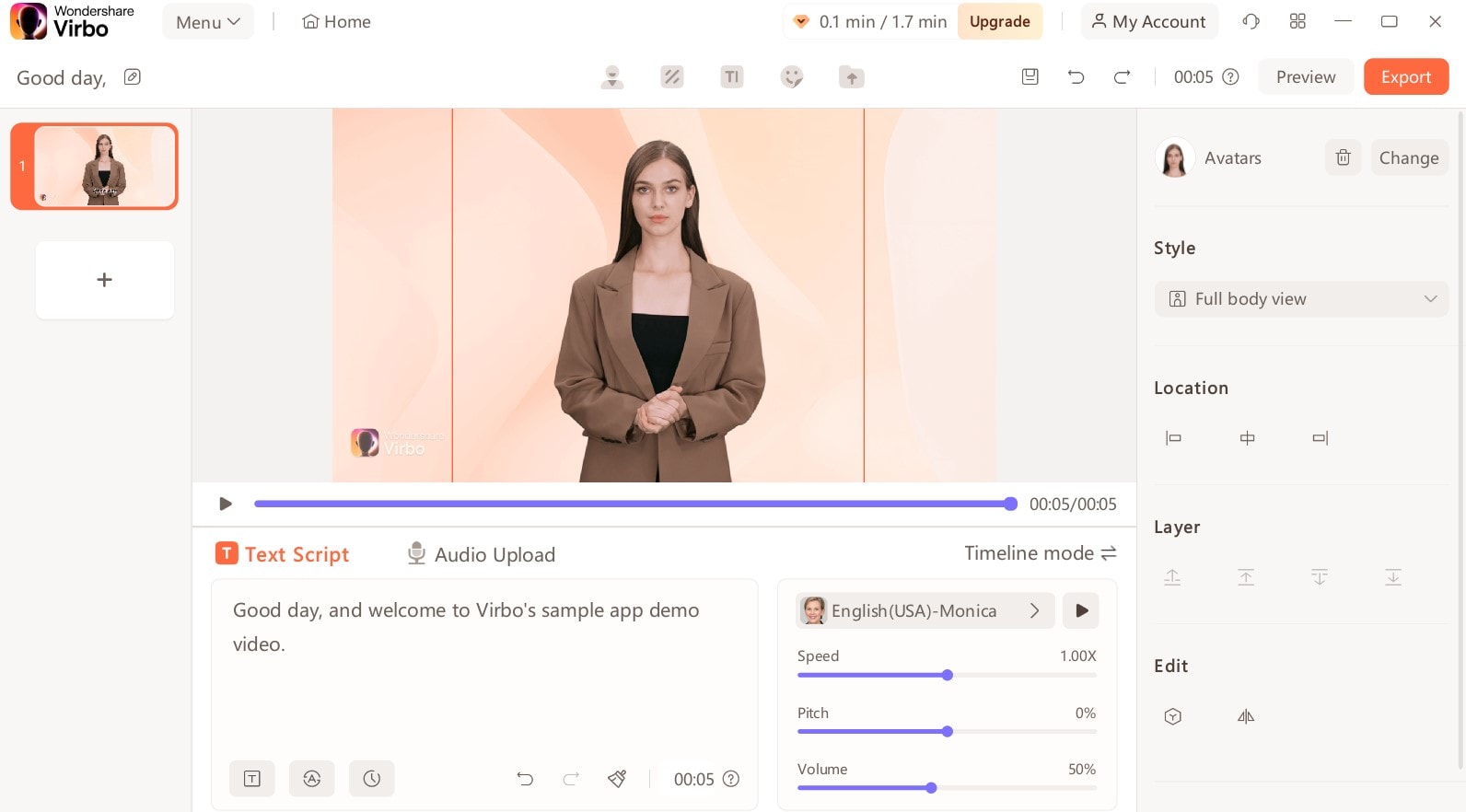Play the Monica voice sample
This screenshot has height=812, width=1466.
(x=1081, y=610)
